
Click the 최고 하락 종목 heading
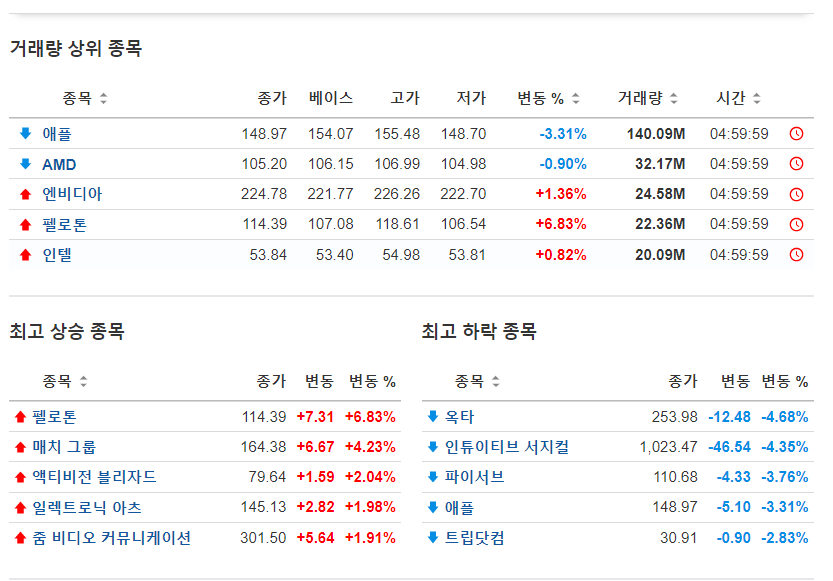(479, 331)
